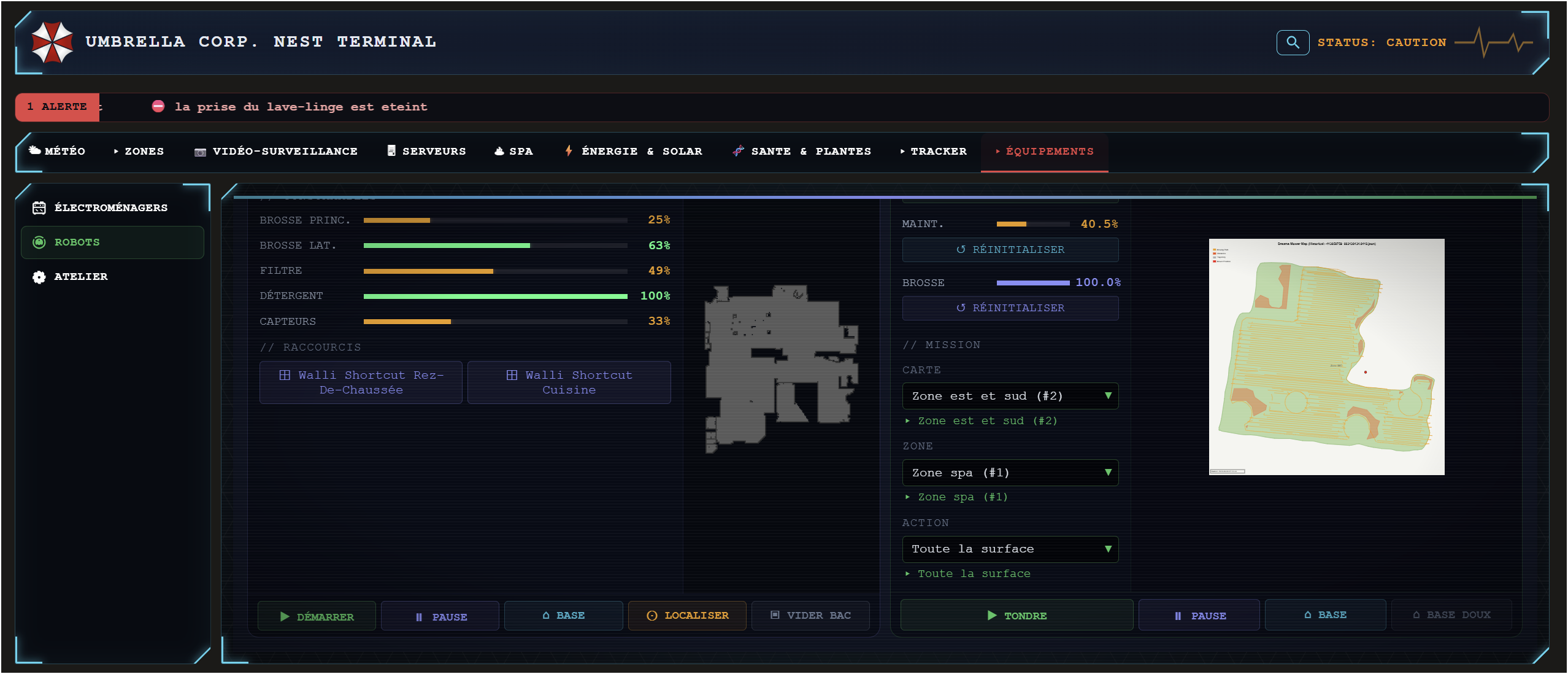Click the vacuum Base home icon
Image resolution: width=1568 pixels, height=674 pixels.
point(545,615)
